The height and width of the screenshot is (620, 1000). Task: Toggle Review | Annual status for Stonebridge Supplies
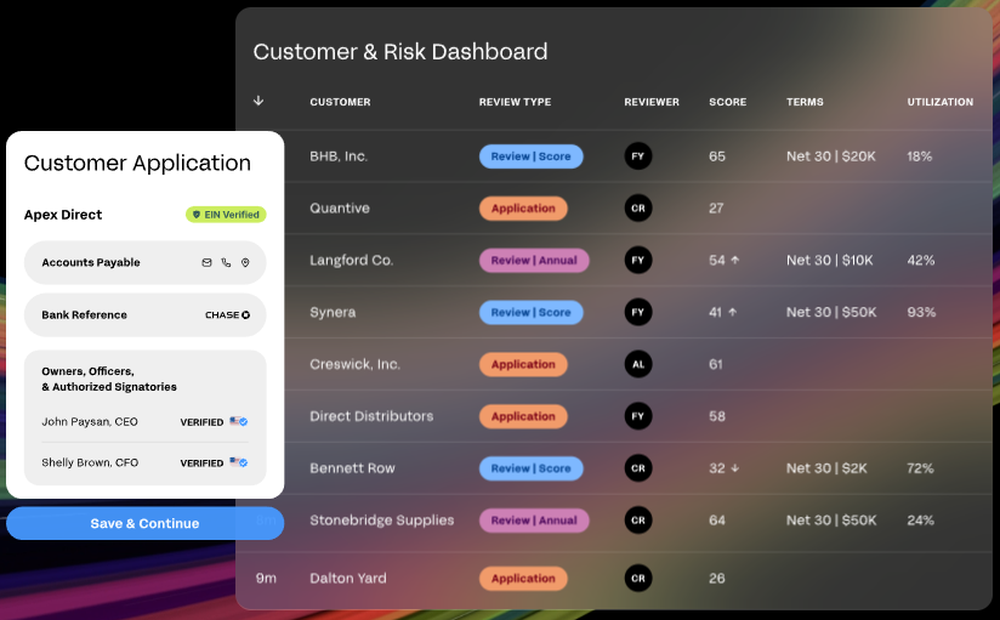tap(534, 520)
